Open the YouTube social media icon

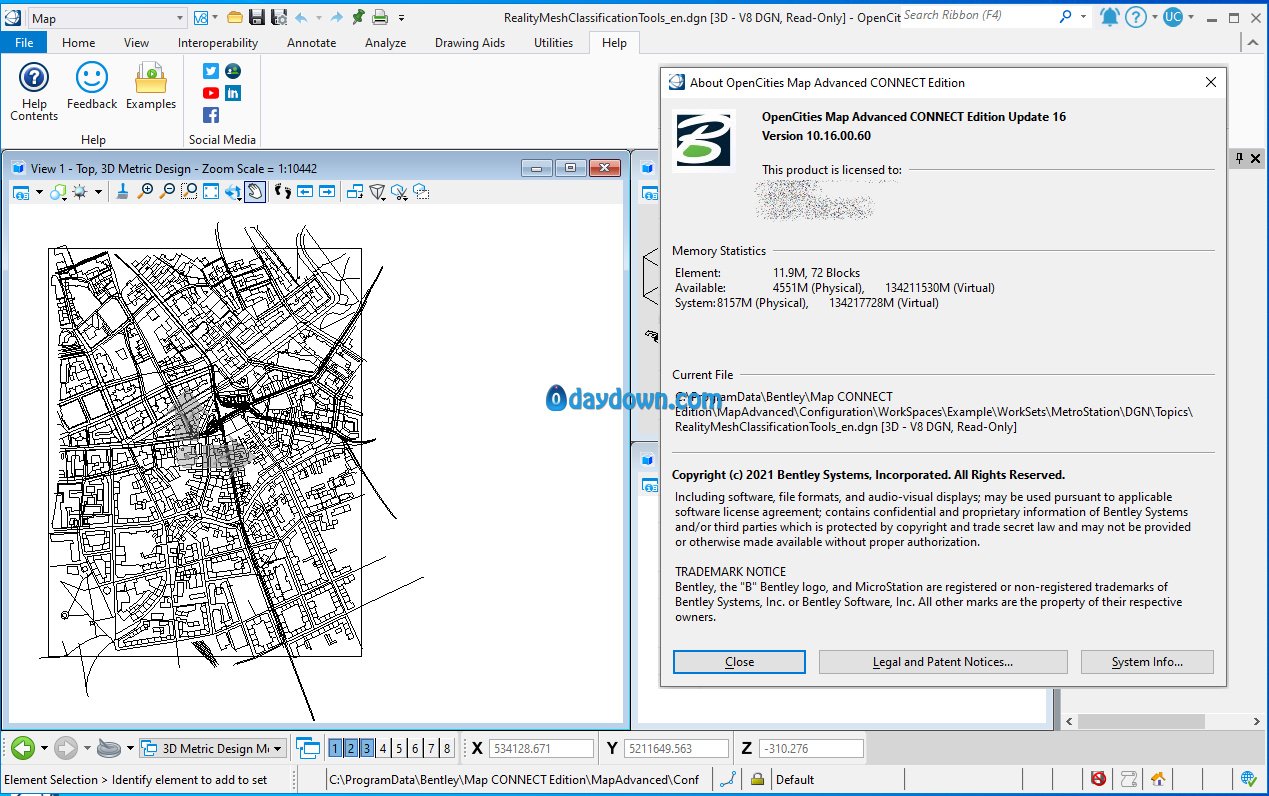pyautogui.click(x=210, y=93)
